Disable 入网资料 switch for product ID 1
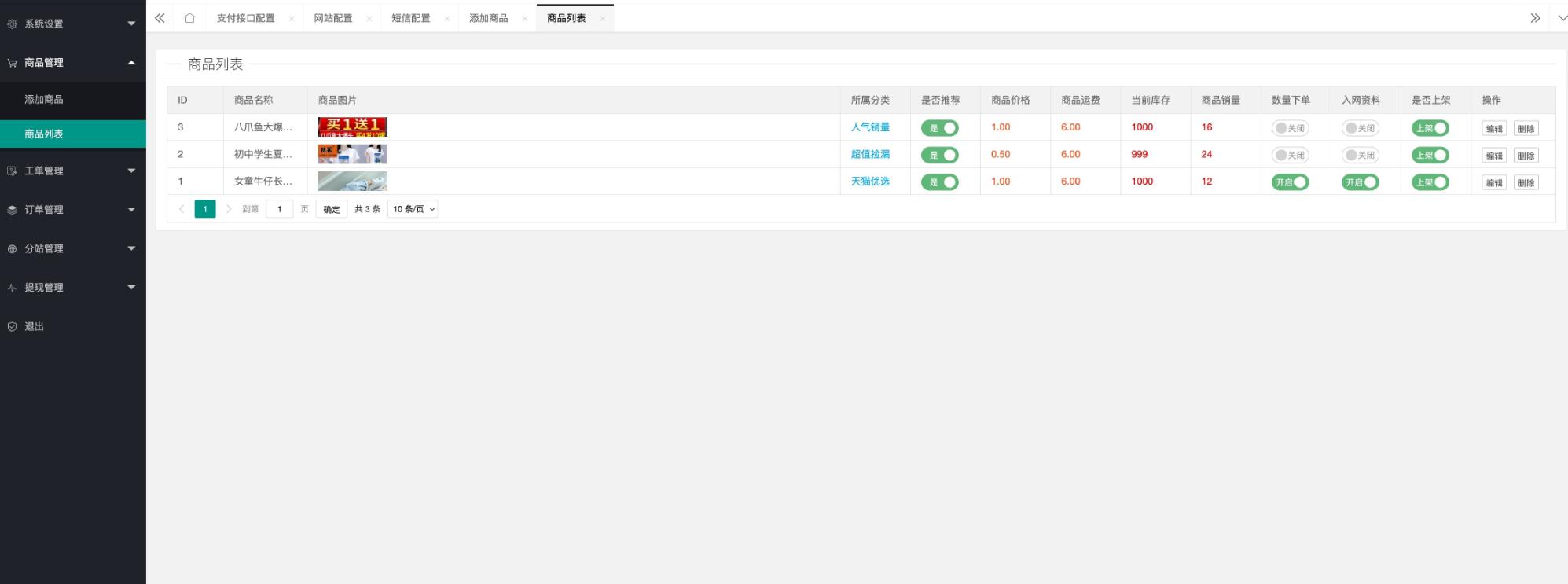This screenshot has width=1568, height=584. tap(1360, 182)
